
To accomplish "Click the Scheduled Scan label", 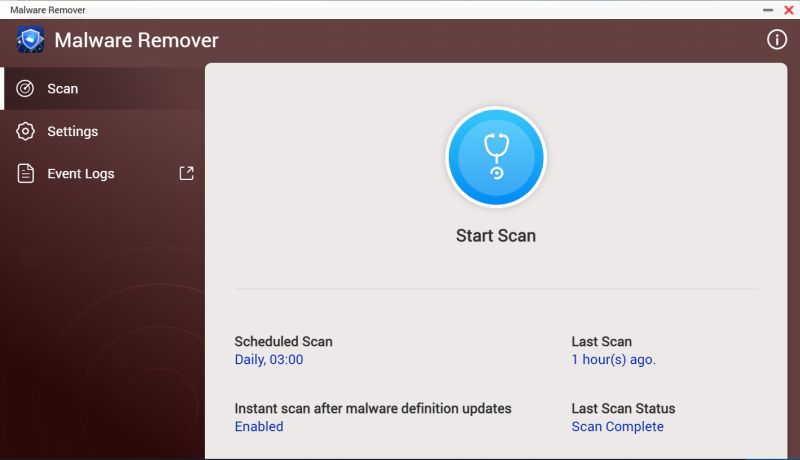I will point(283,342).
